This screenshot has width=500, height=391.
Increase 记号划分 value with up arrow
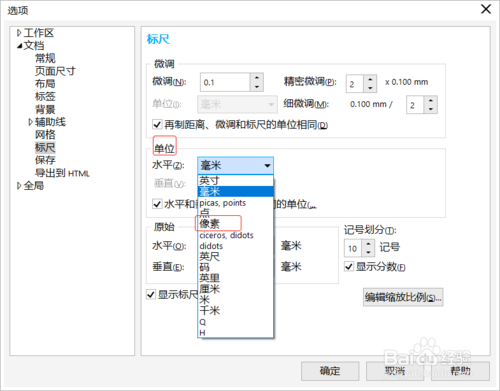368,244
